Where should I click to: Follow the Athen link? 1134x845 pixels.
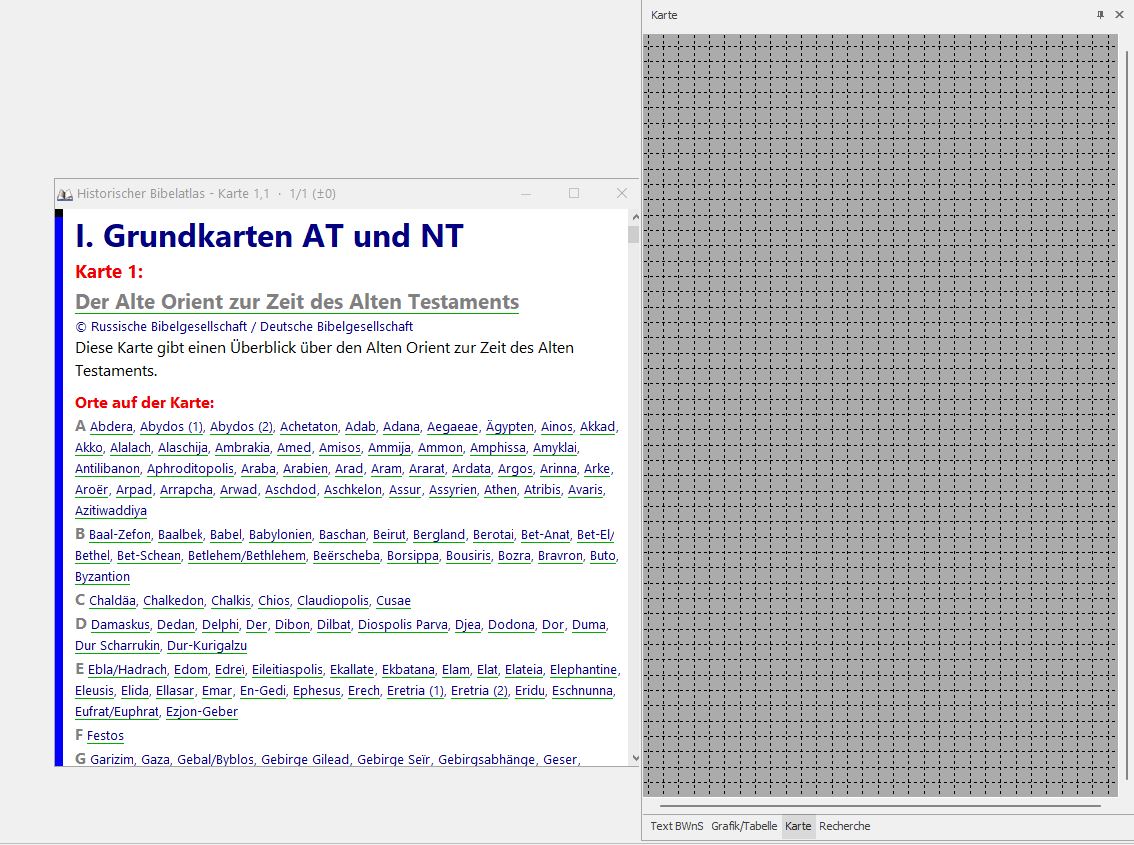[500, 490]
